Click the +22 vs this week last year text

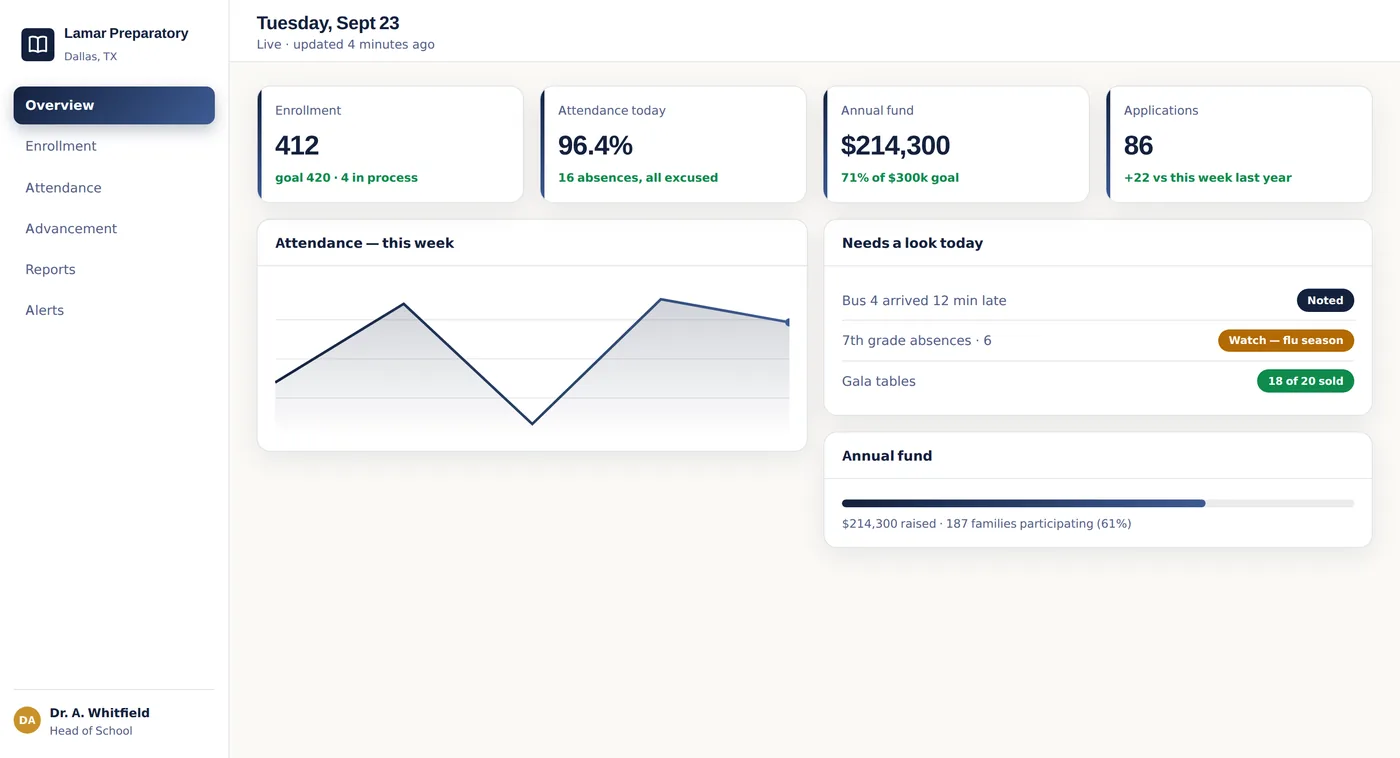[x=1208, y=178]
